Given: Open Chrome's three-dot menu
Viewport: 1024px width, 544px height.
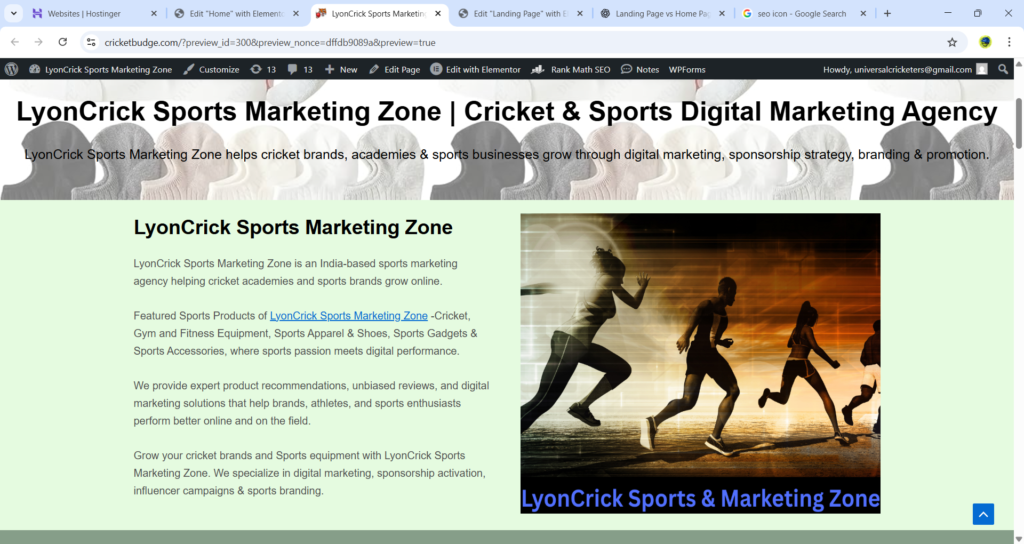Looking at the screenshot, I should [x=1009, y=42].
